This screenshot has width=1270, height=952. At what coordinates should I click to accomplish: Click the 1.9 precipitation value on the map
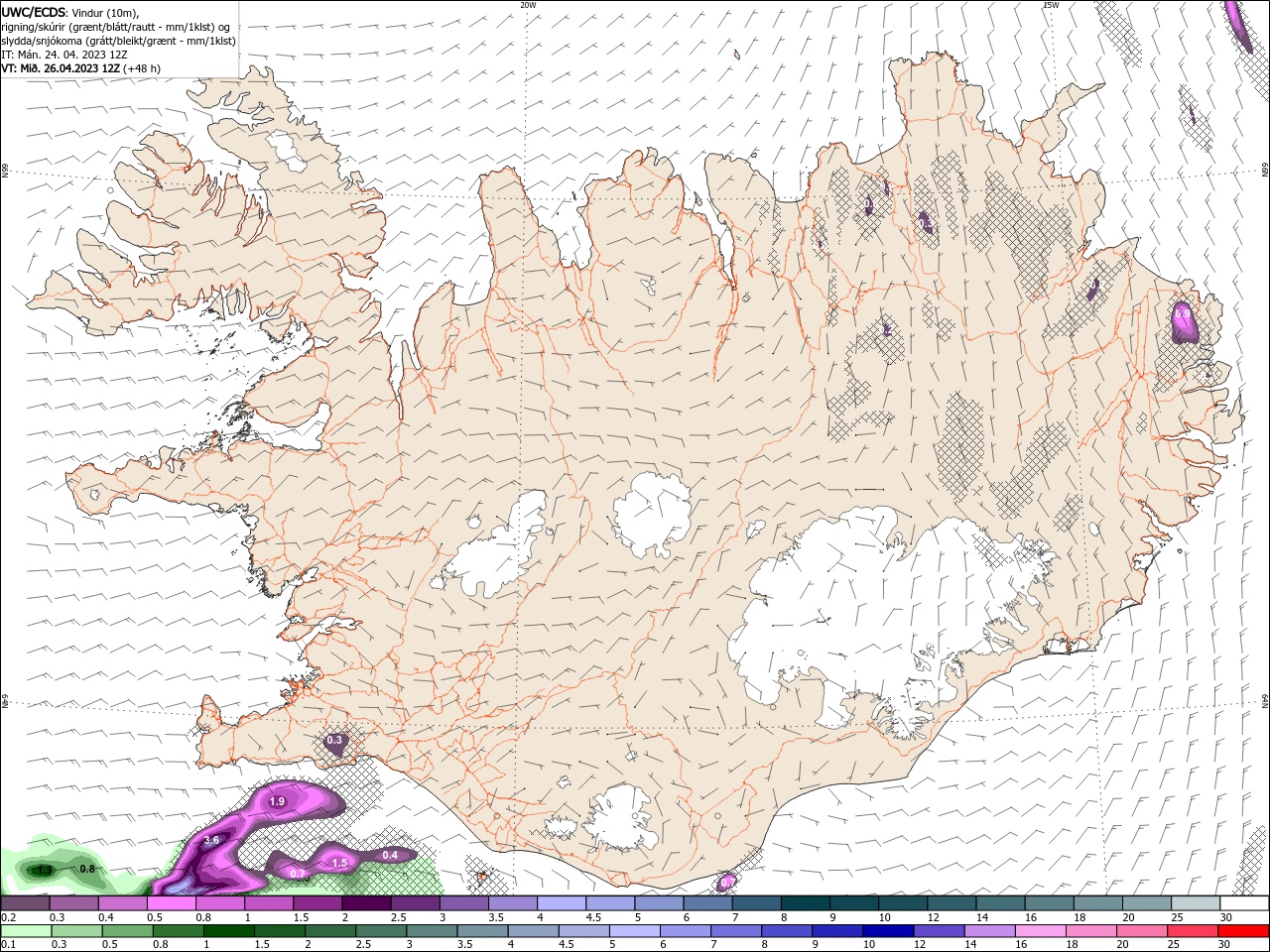277,801
